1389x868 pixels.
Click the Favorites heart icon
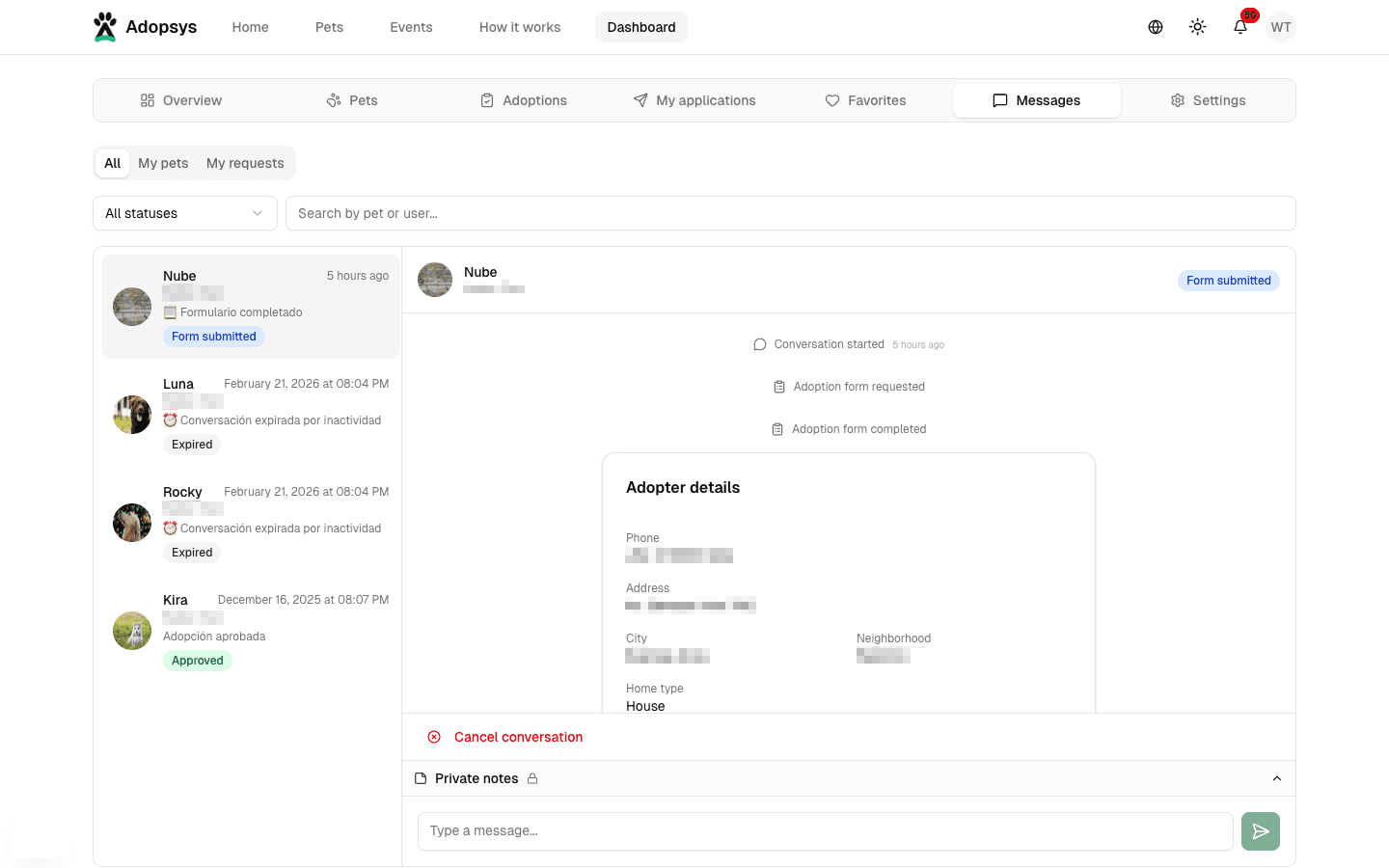pyautogui.click(x=831, y=99)
